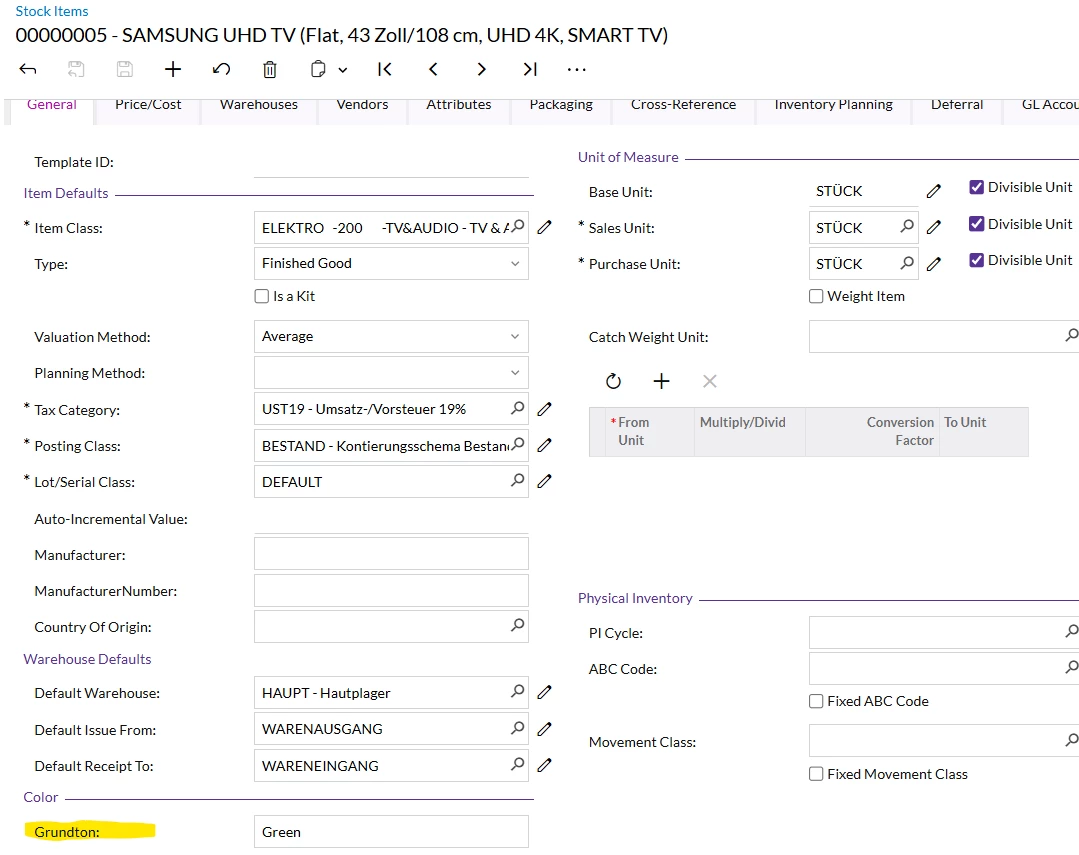Open the Catch Weight Unit lookup field
Screen dimensions: 1079x855
point(944,336)
